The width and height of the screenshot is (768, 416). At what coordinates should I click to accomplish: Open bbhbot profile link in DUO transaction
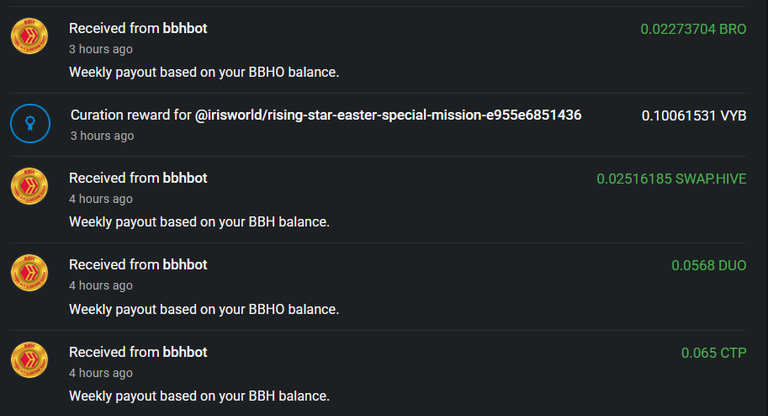coord(185,265)
